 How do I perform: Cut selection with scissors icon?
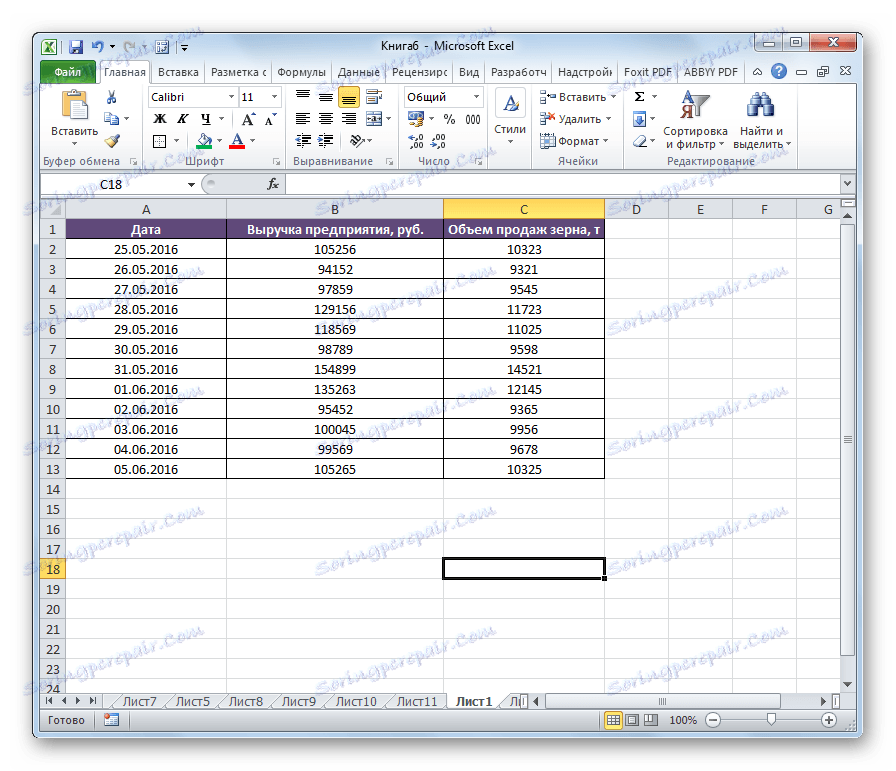click(x=111, y=97)
